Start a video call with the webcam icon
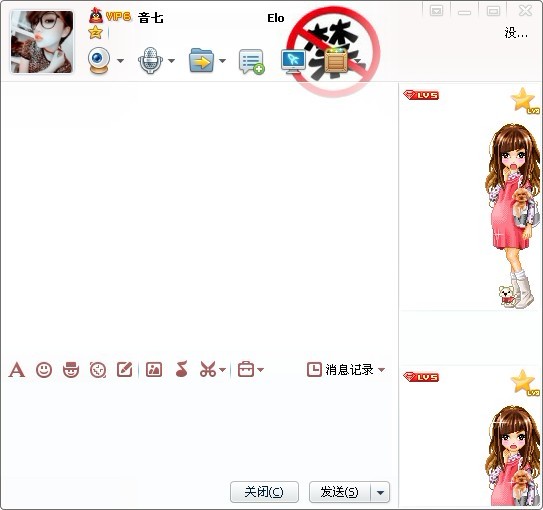Viewport: 543px width, 510px height. (x=99, y=60)
